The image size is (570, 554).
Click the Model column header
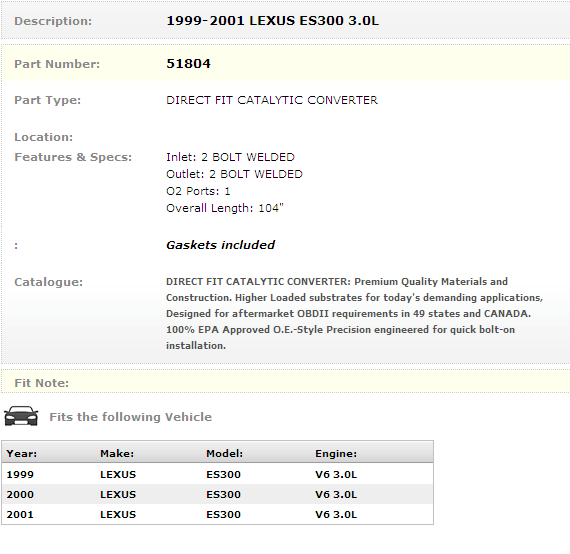coord(224,453)
